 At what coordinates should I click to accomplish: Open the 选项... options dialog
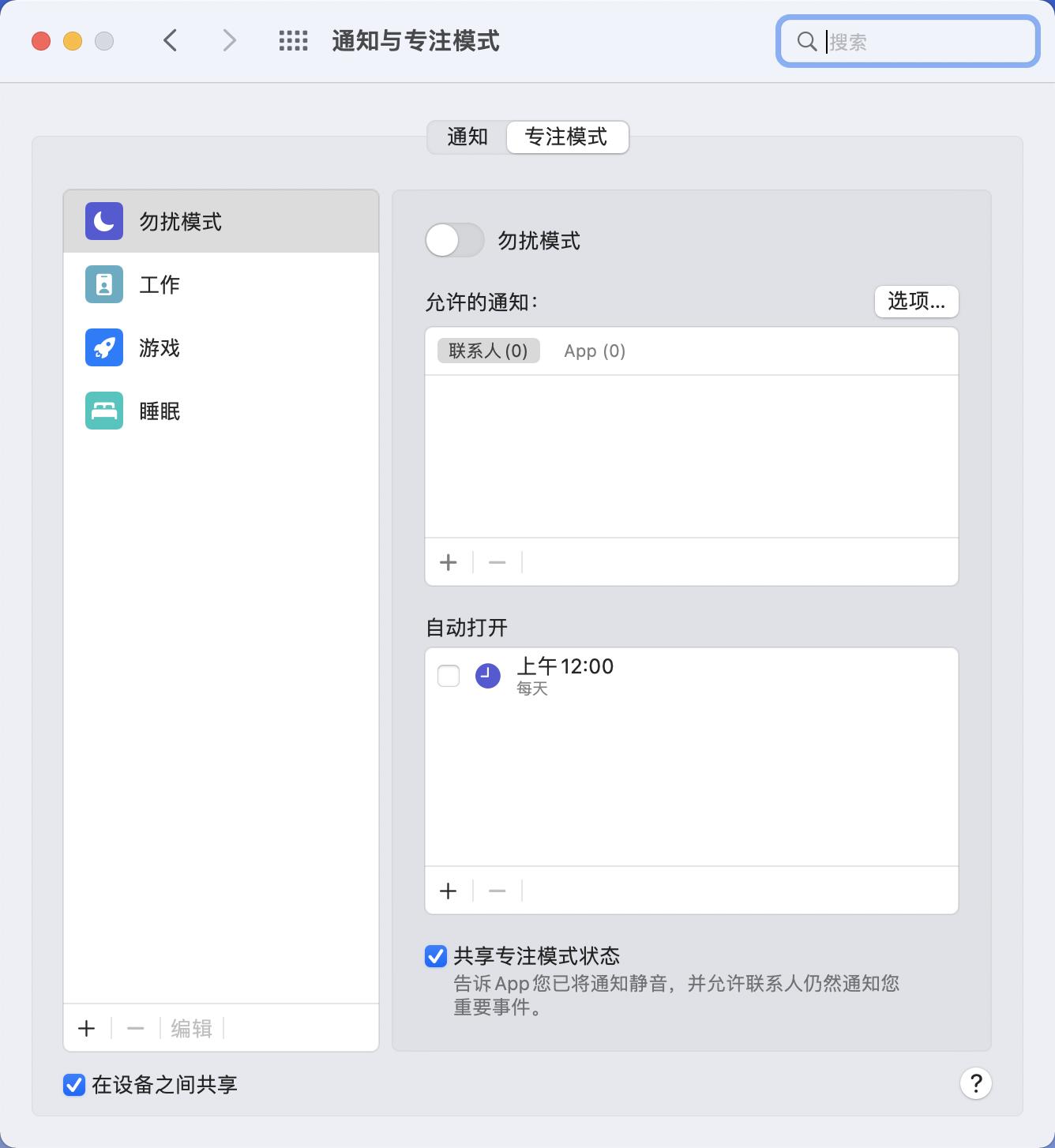point(916,302)
